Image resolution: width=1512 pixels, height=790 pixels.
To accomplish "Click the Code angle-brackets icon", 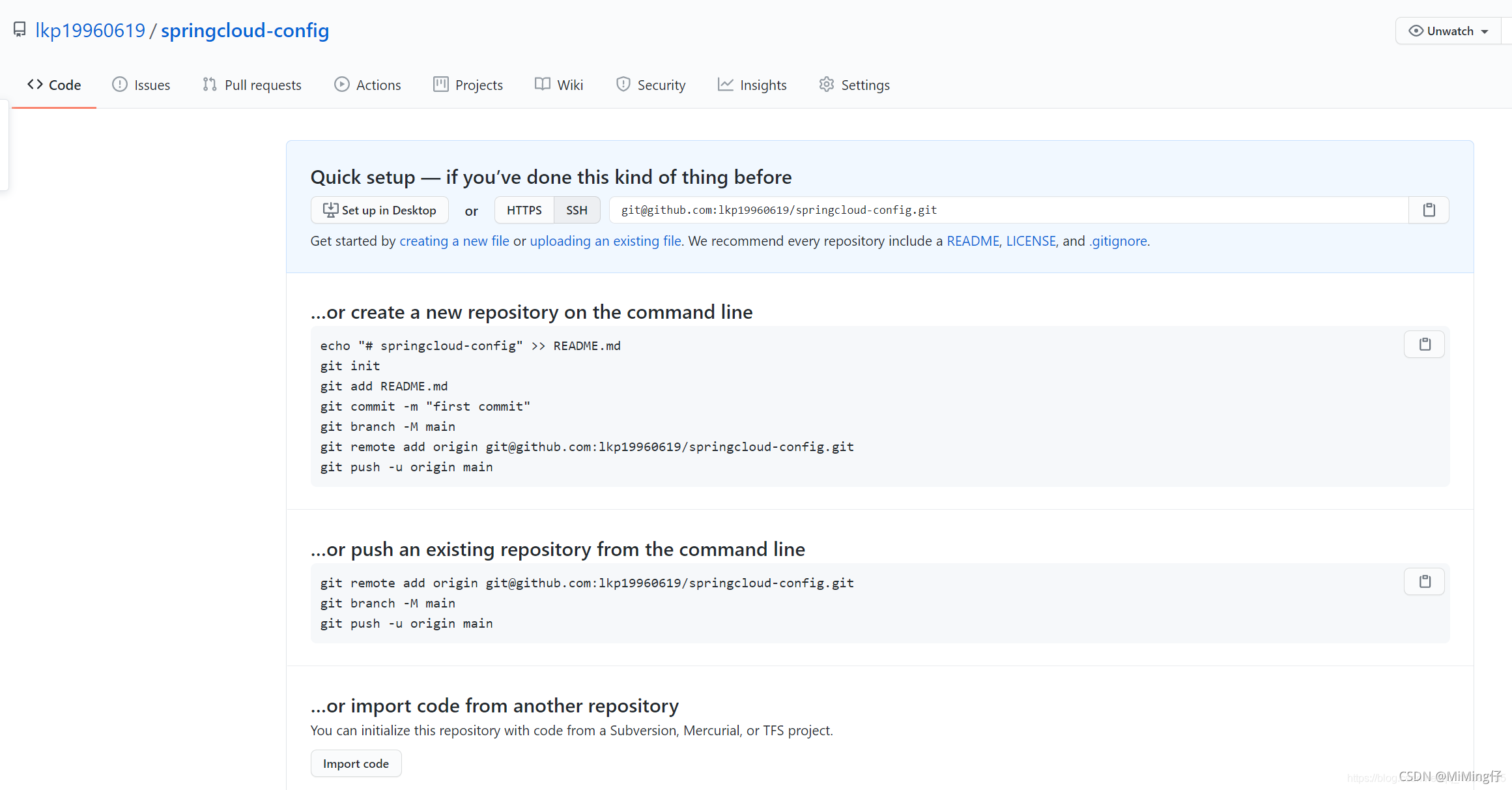I will pos(35,84).
